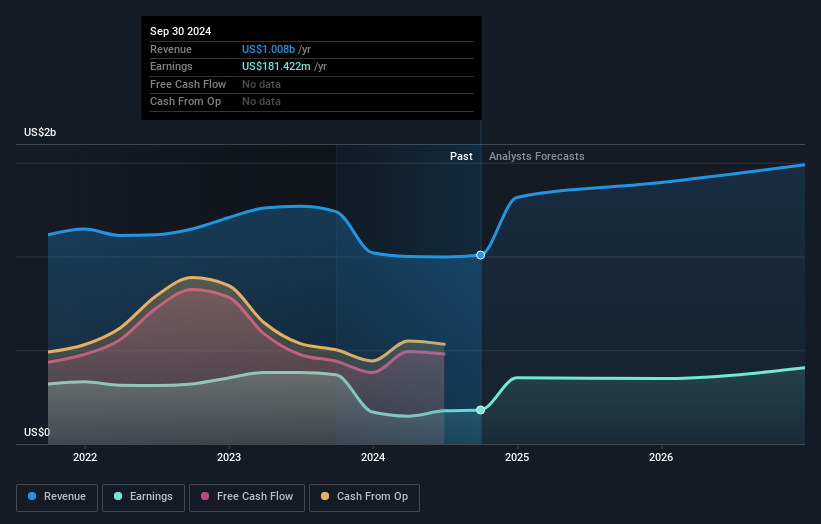Click the tooltip 'Cash From Op' row label

(185, 102)
